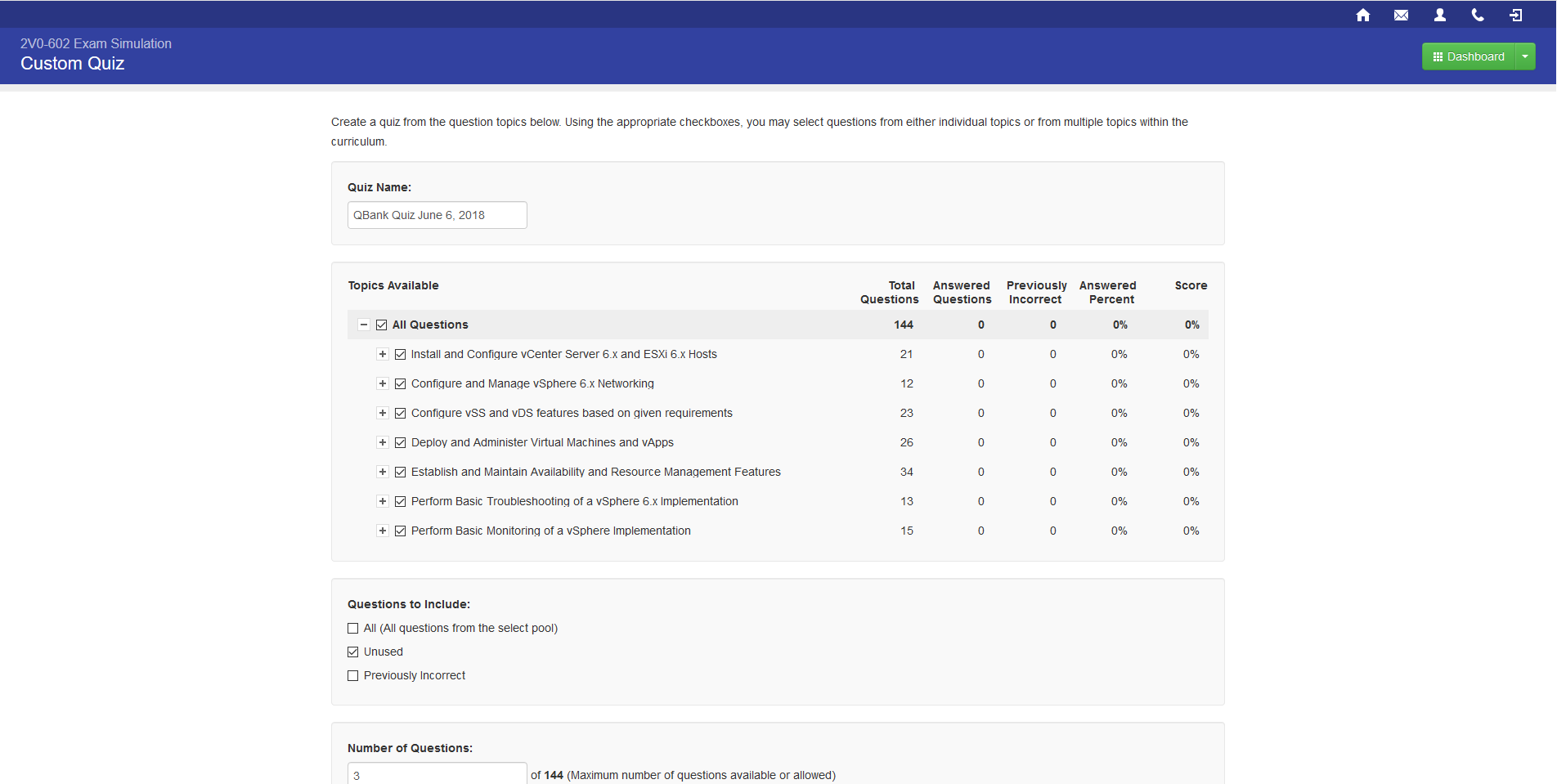Open the Dashboard dropdown arrow

tap(1524, 56)
